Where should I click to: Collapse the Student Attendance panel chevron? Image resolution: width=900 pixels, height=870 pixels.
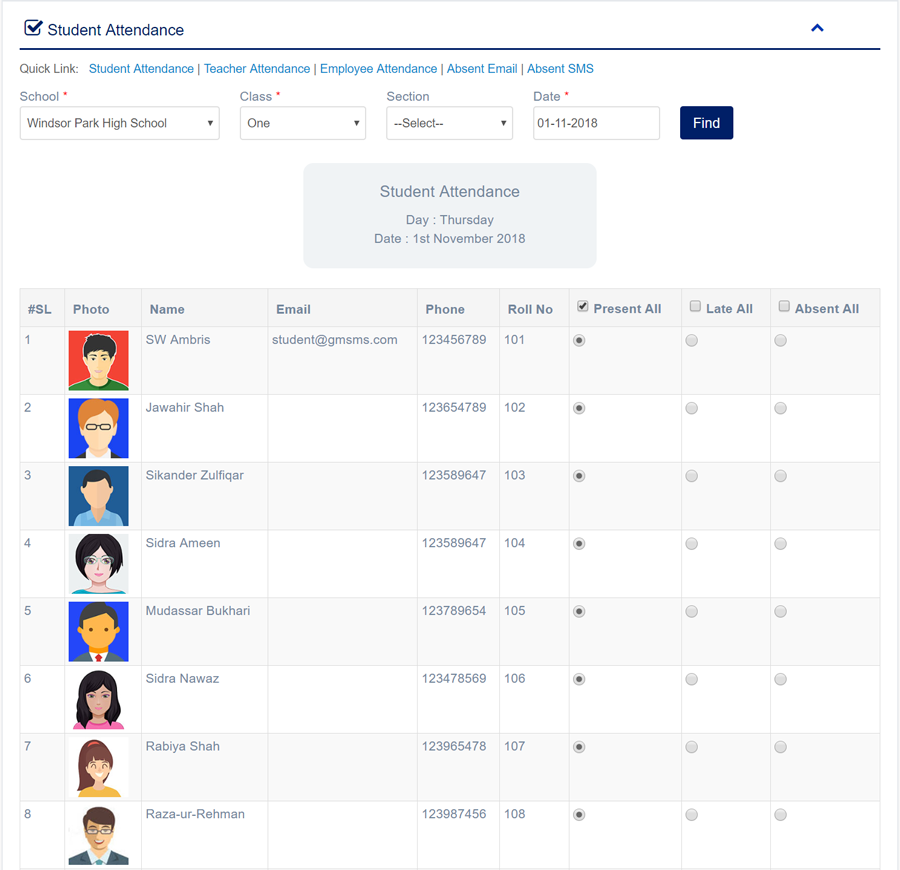(x=817, y=28)
